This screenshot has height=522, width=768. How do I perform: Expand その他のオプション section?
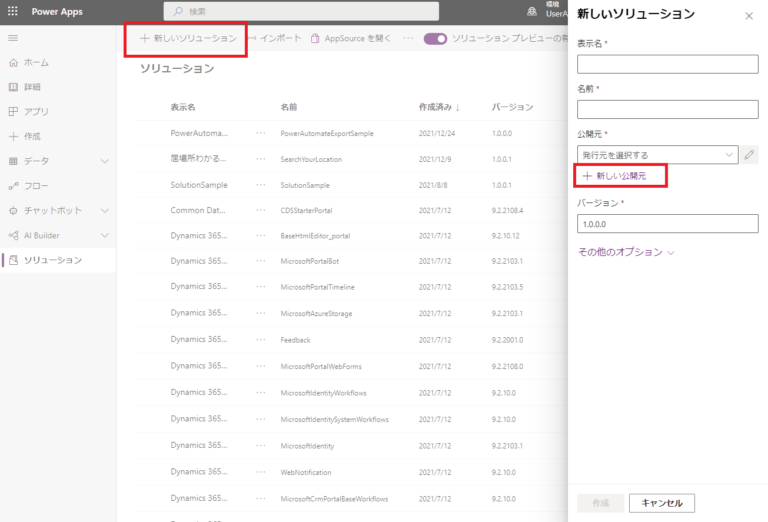coord(626,252)
